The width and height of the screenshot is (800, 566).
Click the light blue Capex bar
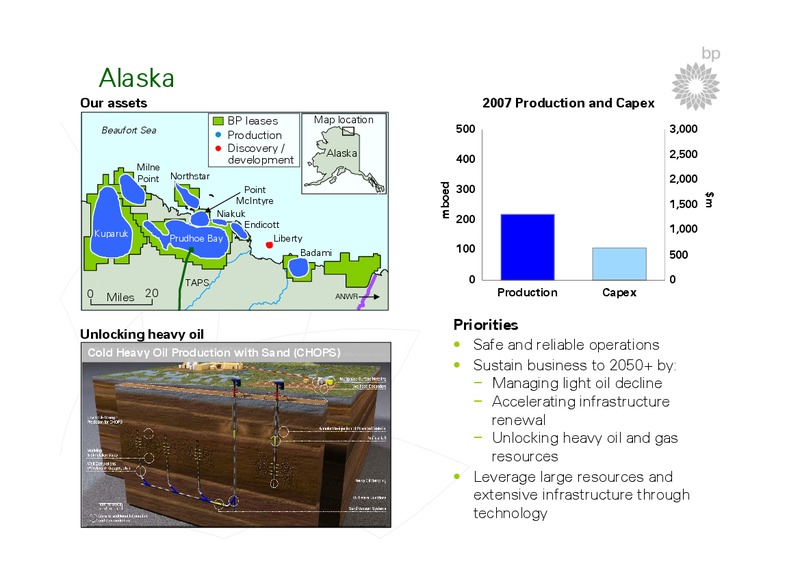619,264
